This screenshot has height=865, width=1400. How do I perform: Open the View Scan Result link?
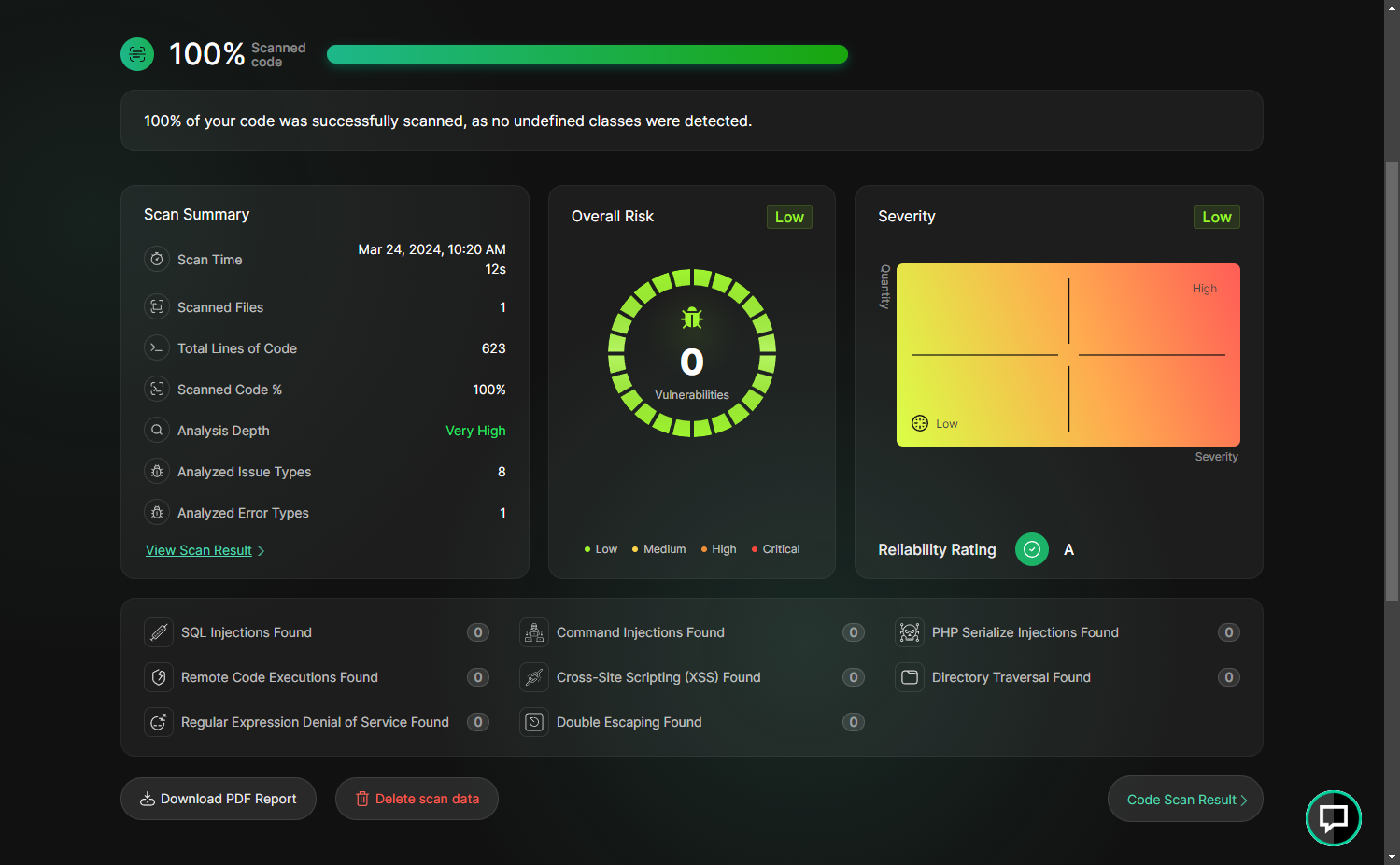(x=199, y=550)
